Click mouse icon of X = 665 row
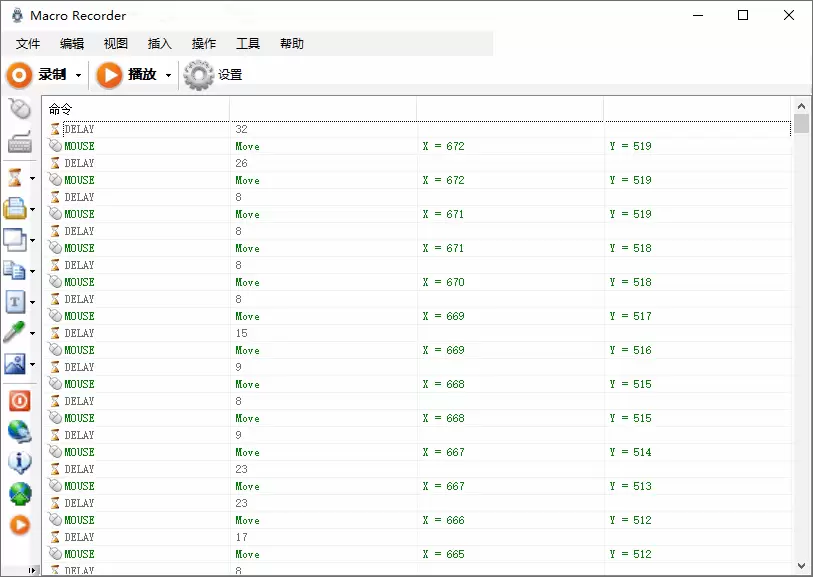Screen dimensions: 813x577 pyautogui.click(x=55, y=554)
